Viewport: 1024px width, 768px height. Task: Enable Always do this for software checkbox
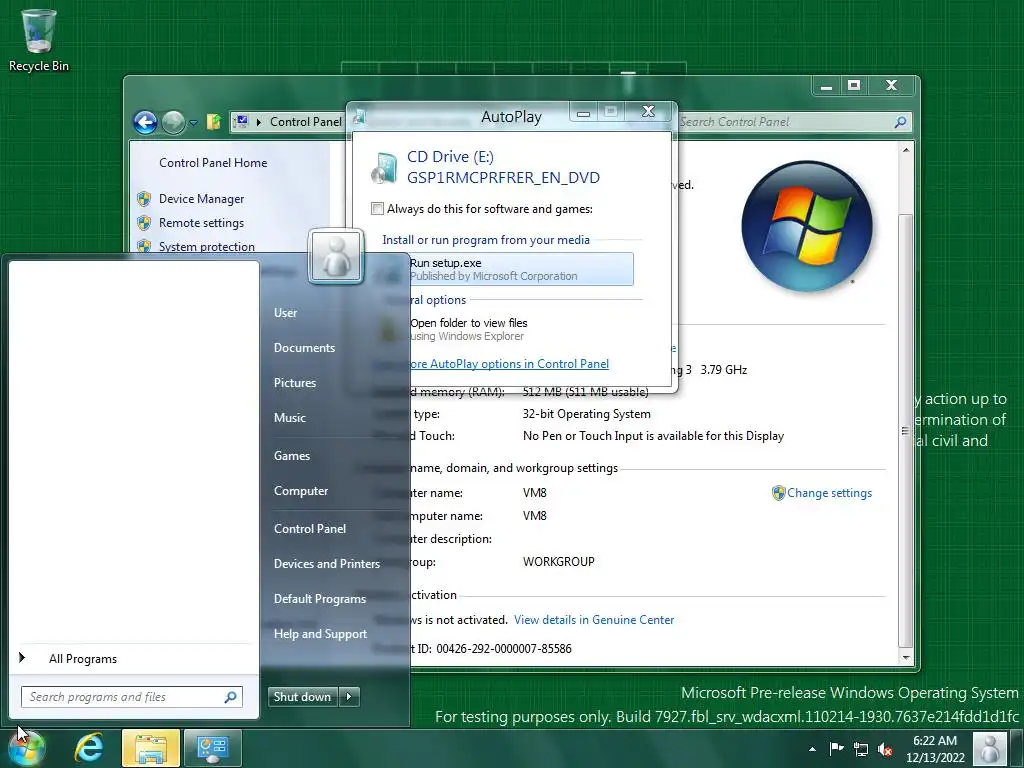pyautogui.click(x=377, y=209)
